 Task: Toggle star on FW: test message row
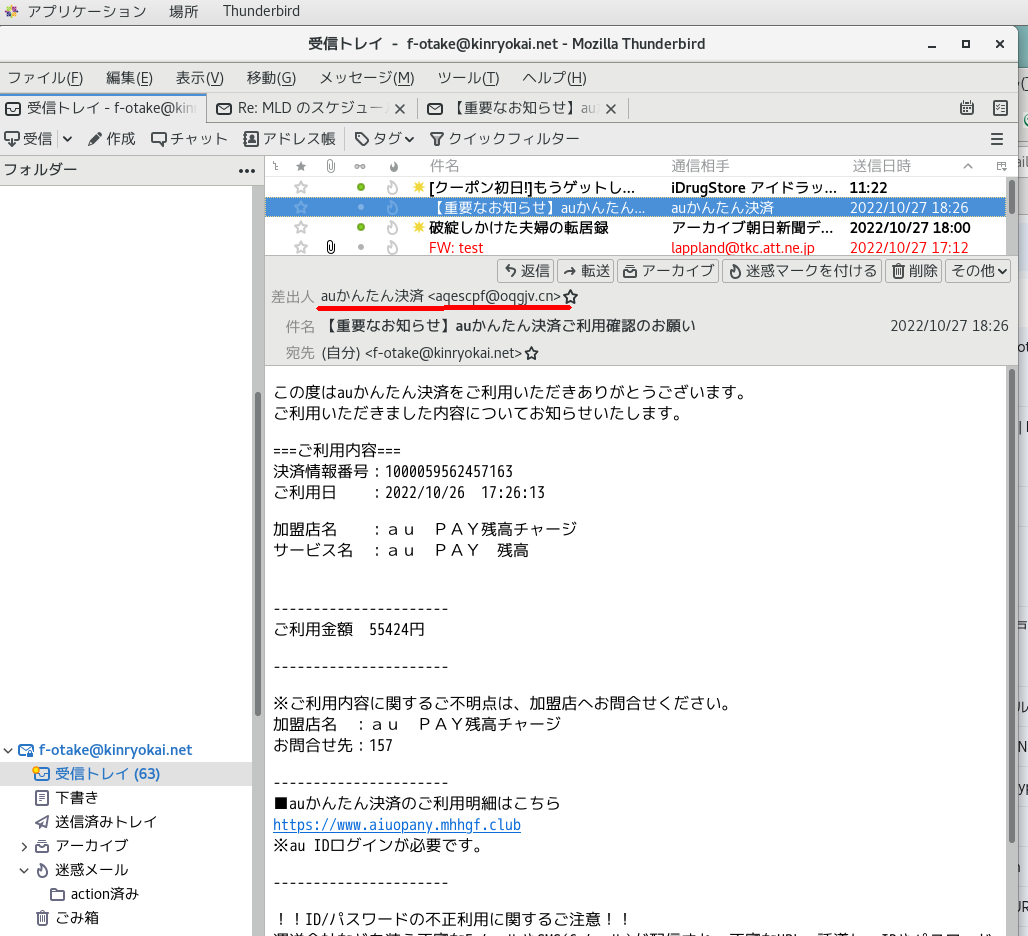[x=301, y=247]
